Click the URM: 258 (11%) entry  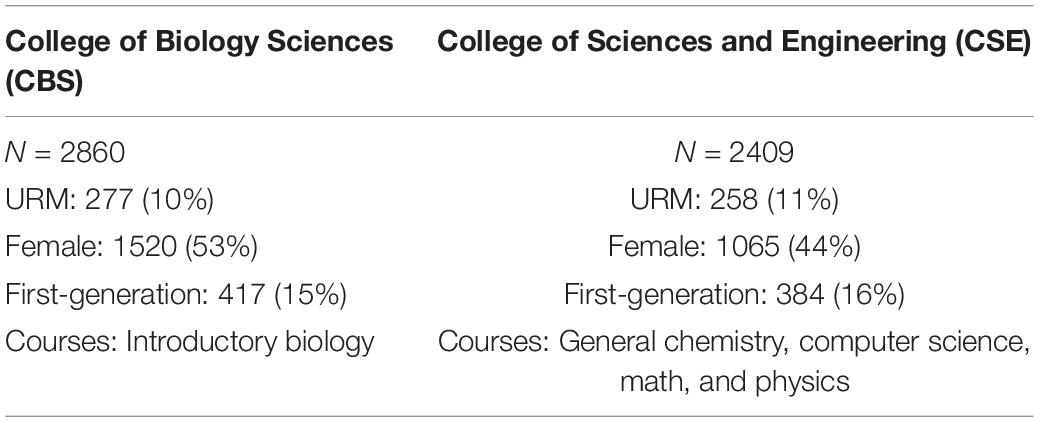click(734, 201)
